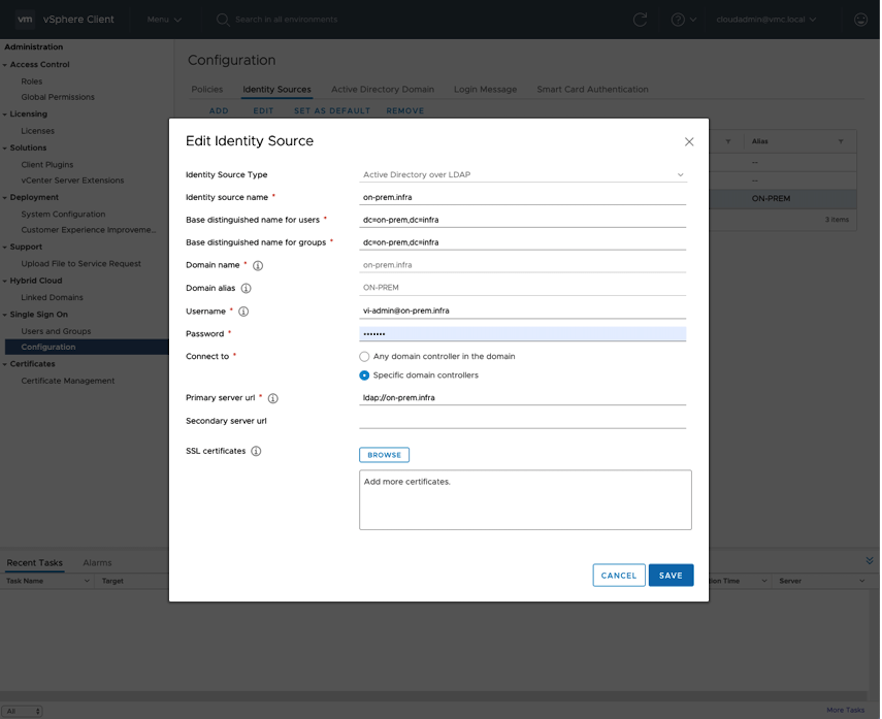The image size is (882, 719).
Task: Click the Add more certificates text area
Action: click(525, 500)
